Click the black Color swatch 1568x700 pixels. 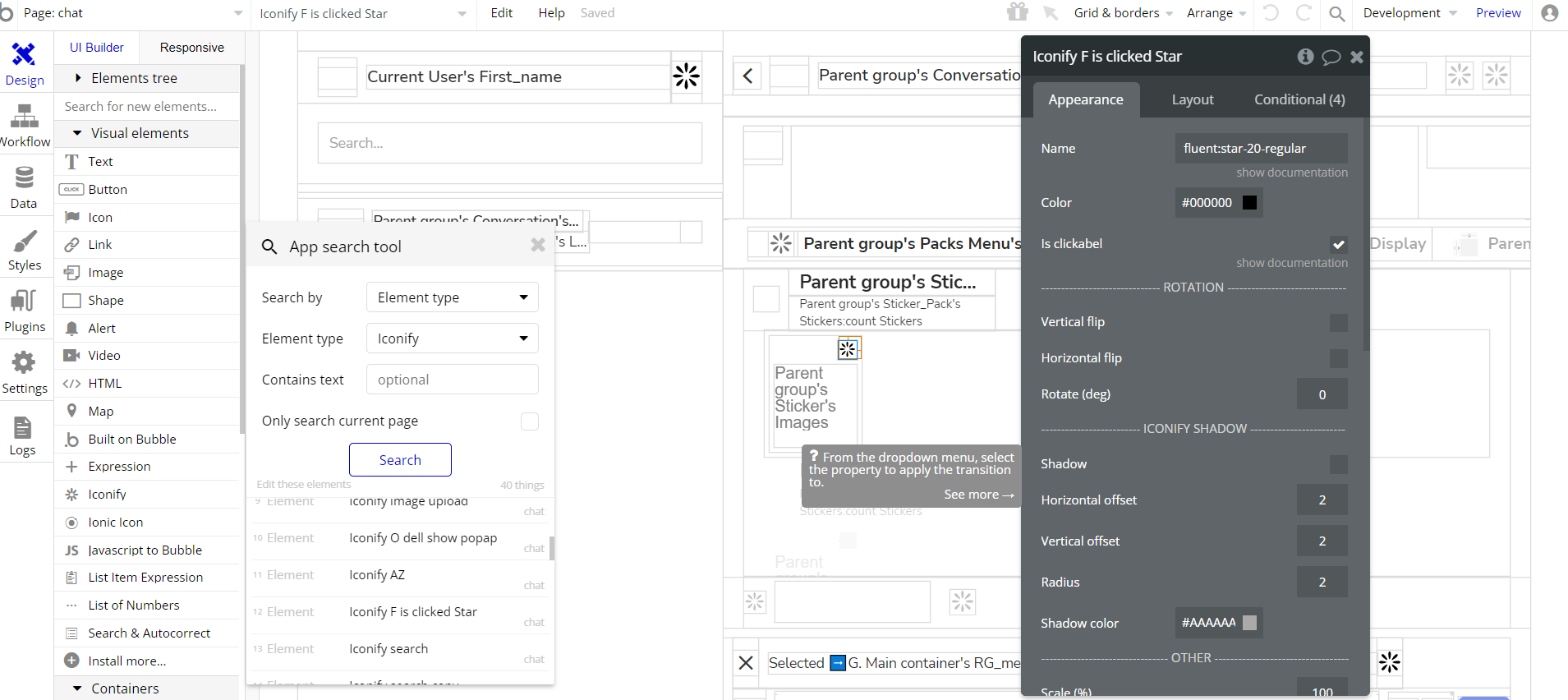[1249, 203]
